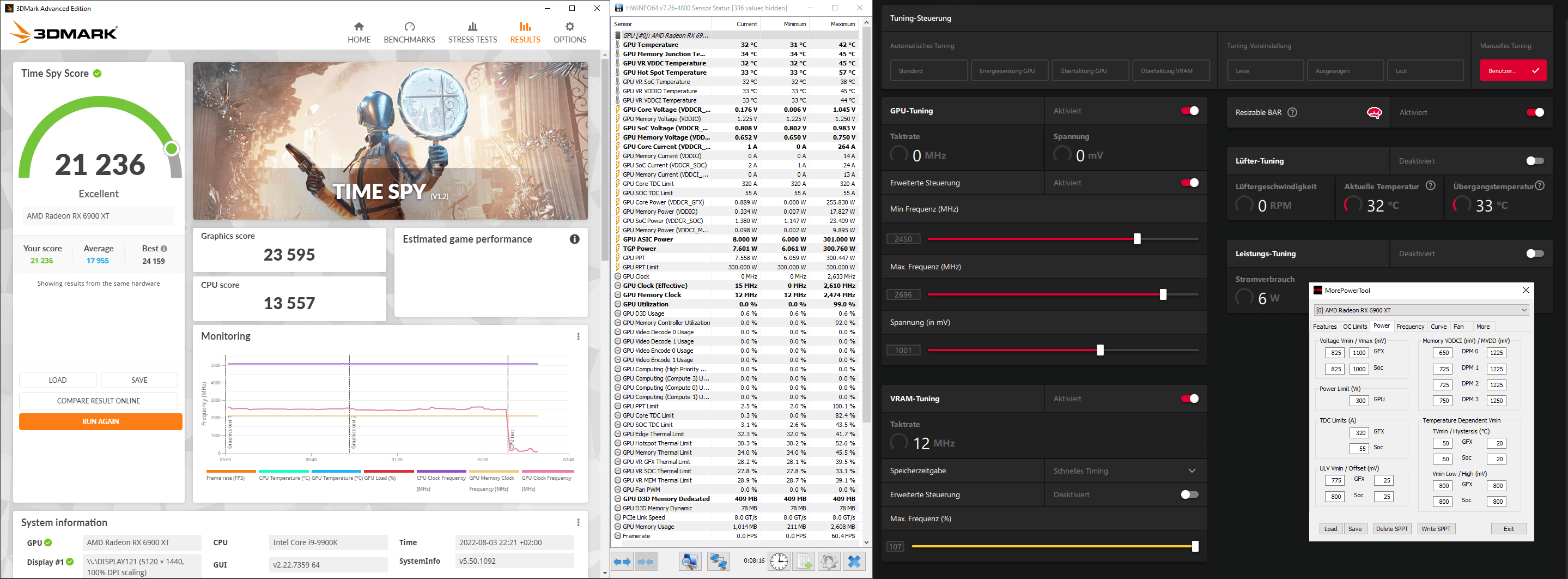This screenshot has height=579, width=1568.
Task: Click the red brain icon by Resizable BAR
Action: [x=1375, y=113]
